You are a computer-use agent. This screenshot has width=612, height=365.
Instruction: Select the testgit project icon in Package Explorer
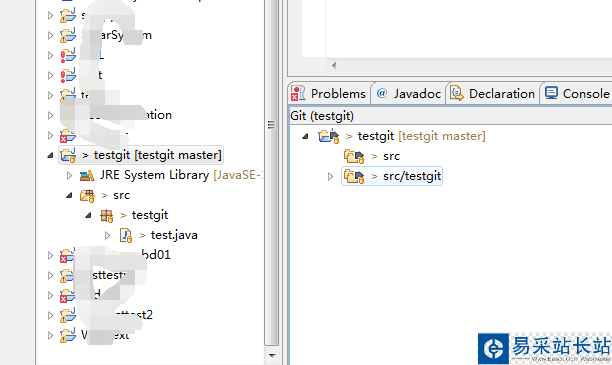68,155
